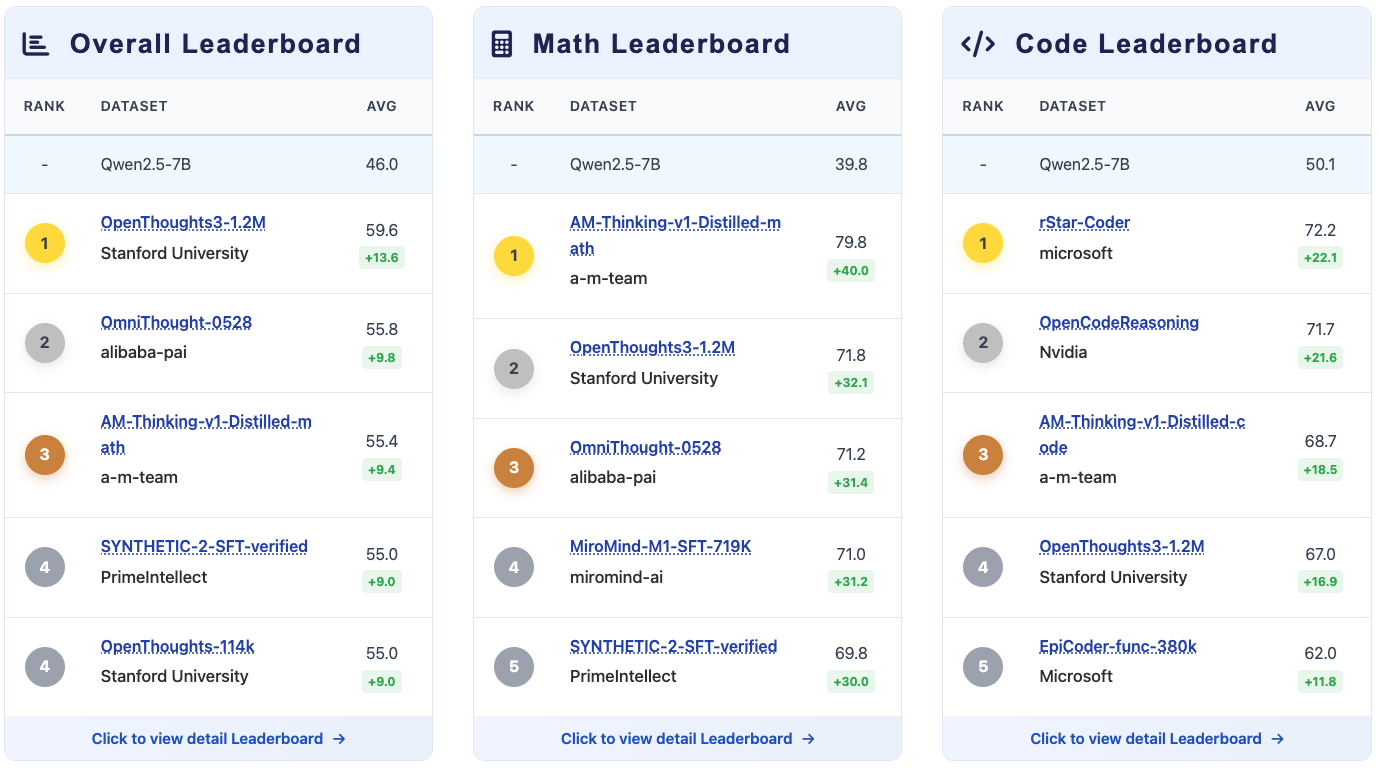Open the OpenThoughts-114k dataset link

pos(178,647)
